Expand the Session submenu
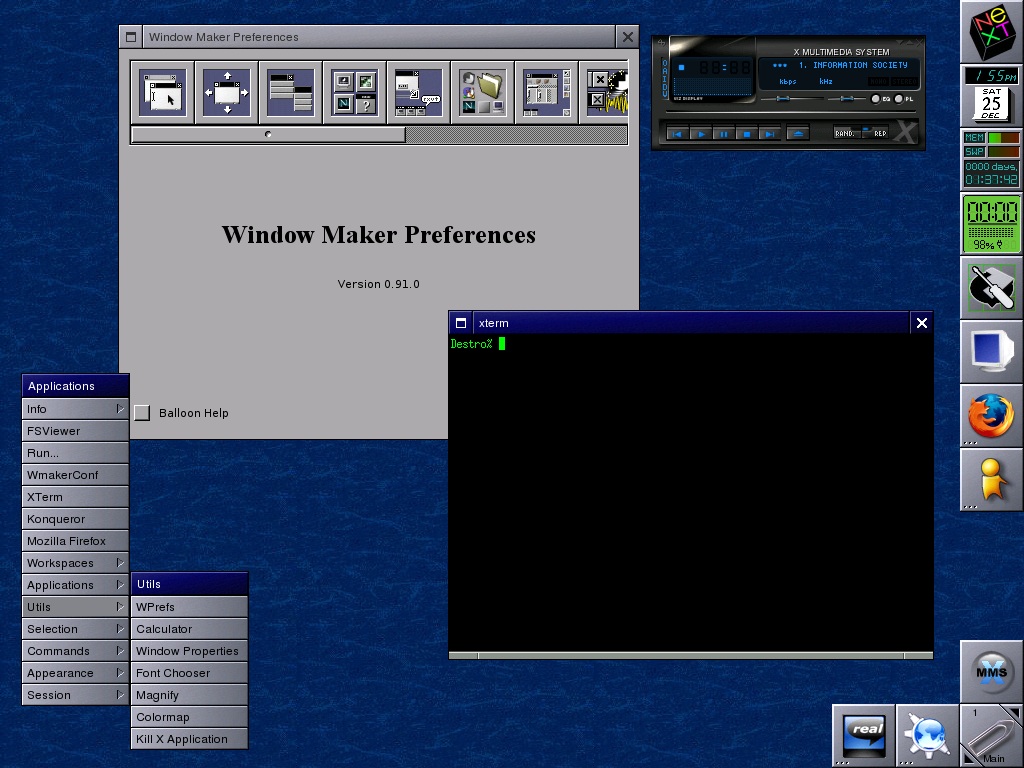The image size is (1024, 768). [75, 695]
